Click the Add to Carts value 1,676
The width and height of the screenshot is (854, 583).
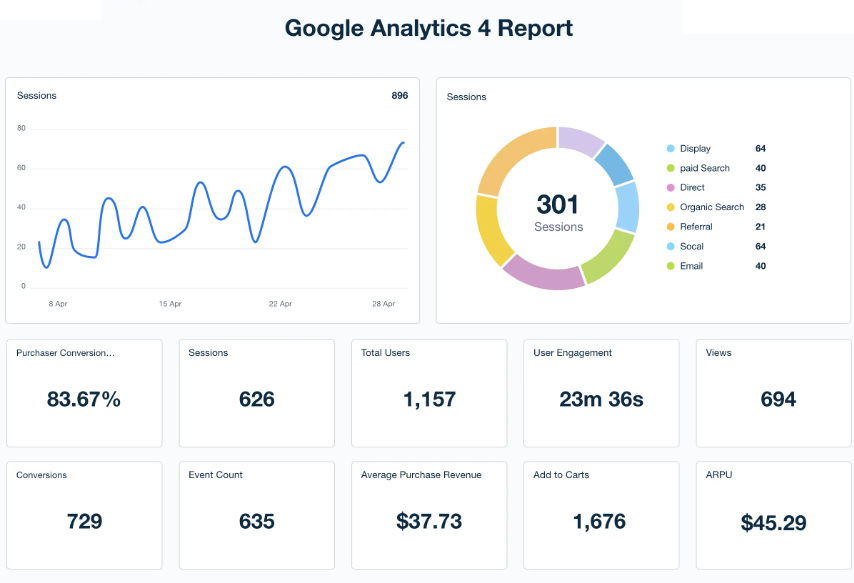coord(599,521)
